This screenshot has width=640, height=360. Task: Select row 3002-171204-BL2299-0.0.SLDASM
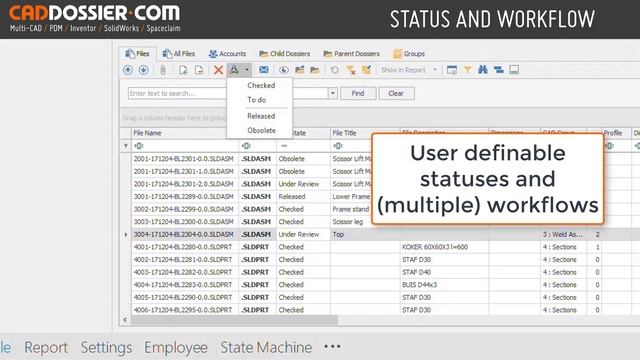[184, 209]
